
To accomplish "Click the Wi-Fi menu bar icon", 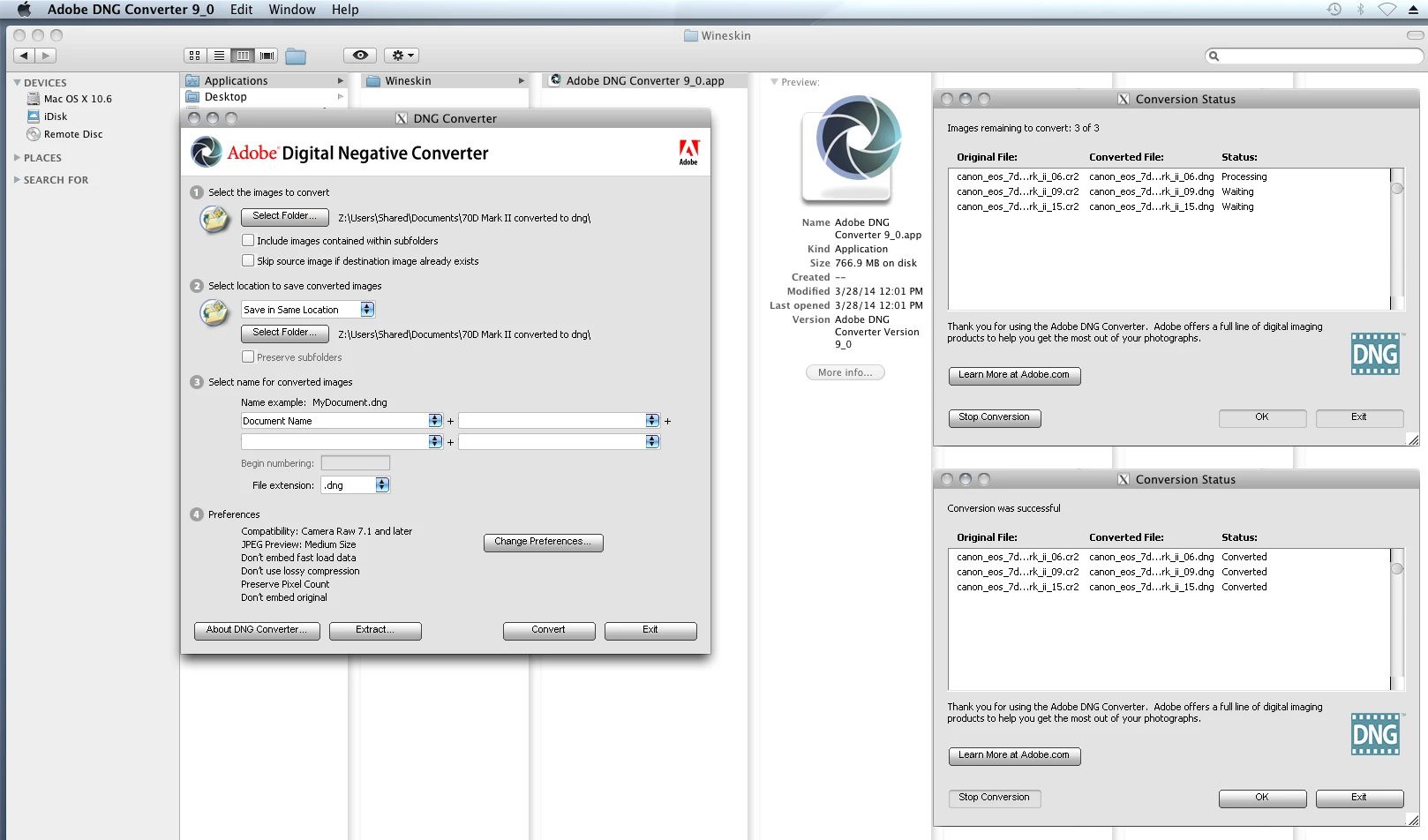I will pos(1387,10).
